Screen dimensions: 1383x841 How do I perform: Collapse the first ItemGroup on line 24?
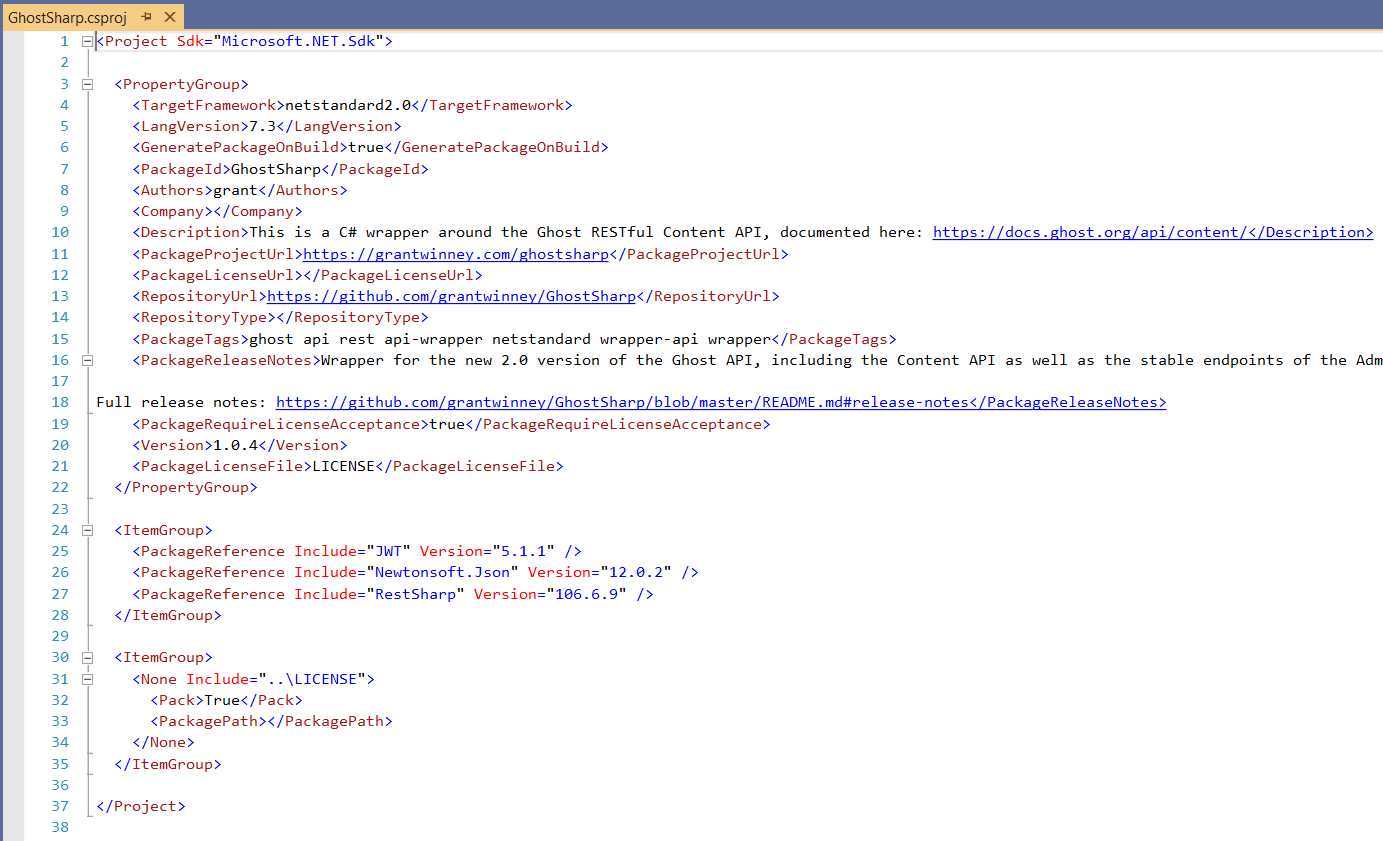click(87, 530)
